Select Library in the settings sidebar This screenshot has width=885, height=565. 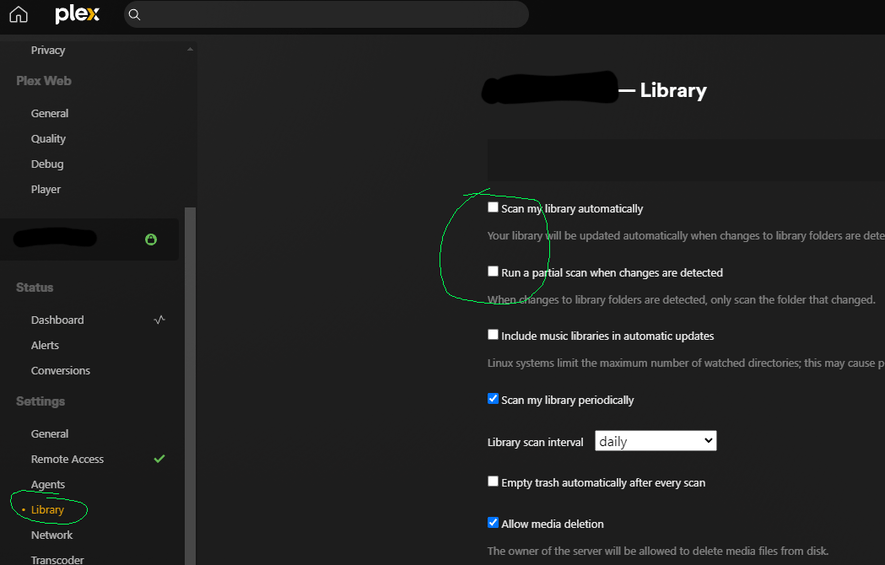click(x=47, y=510)
